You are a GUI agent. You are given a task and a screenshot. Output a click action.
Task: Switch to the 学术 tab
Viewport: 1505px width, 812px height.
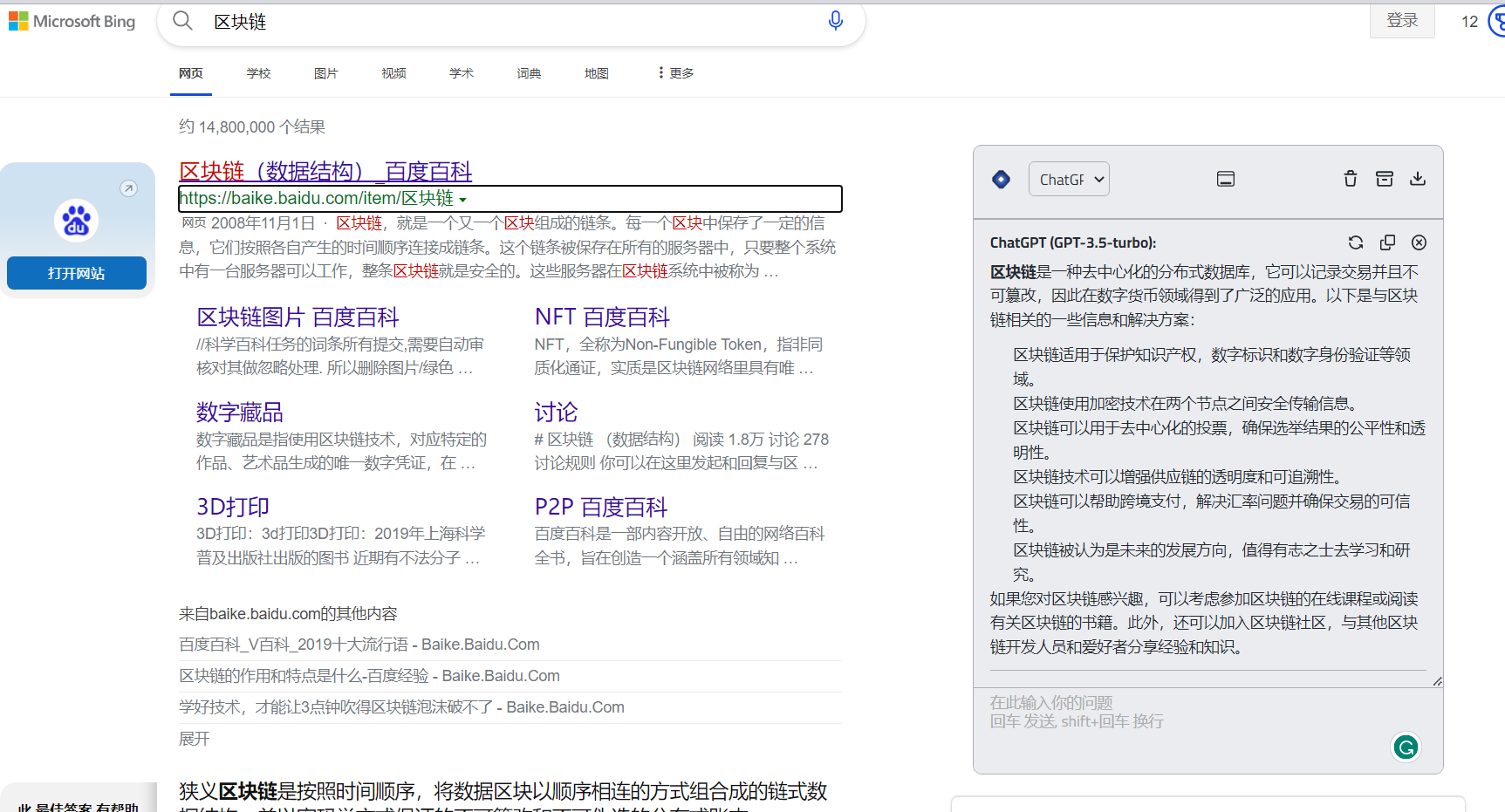point(462,73)
